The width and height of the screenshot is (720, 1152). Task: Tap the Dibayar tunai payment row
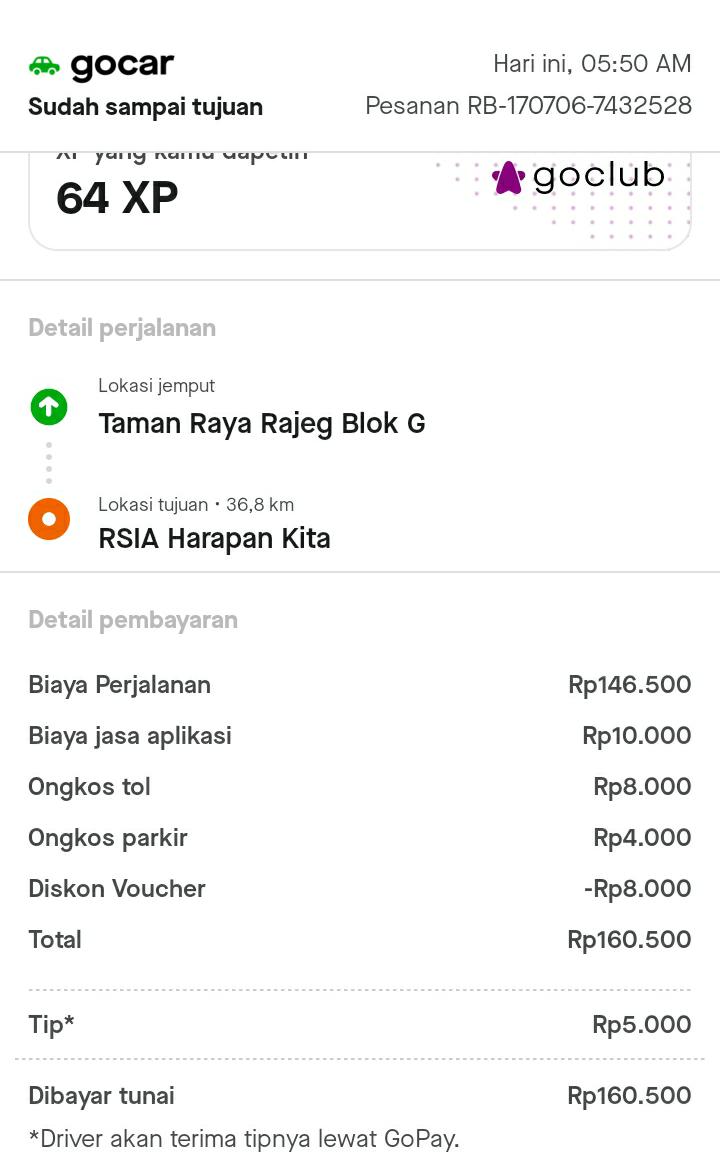(360, 1096)
